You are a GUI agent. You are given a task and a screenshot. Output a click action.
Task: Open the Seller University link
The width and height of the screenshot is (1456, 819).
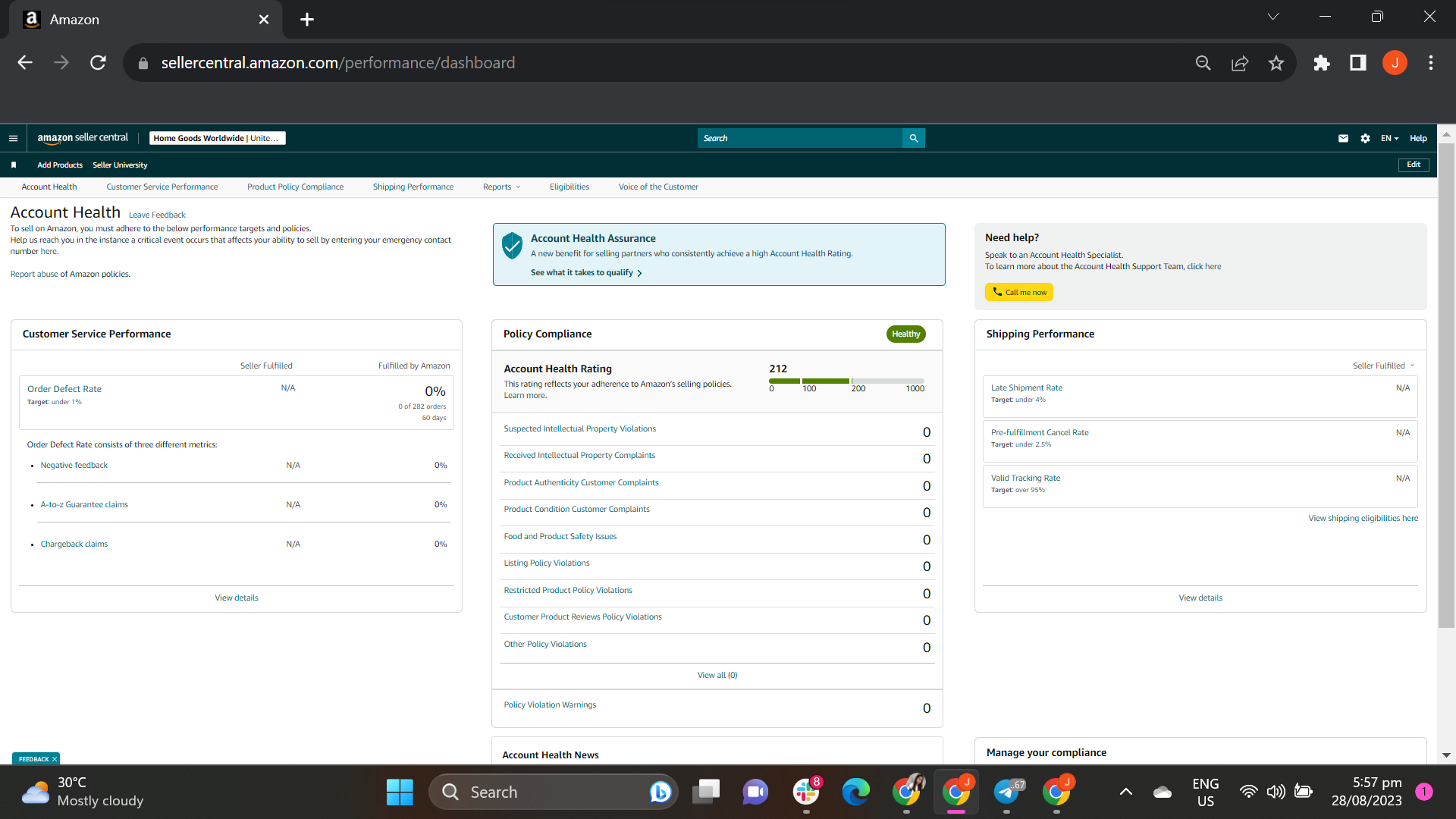point(120,165)
